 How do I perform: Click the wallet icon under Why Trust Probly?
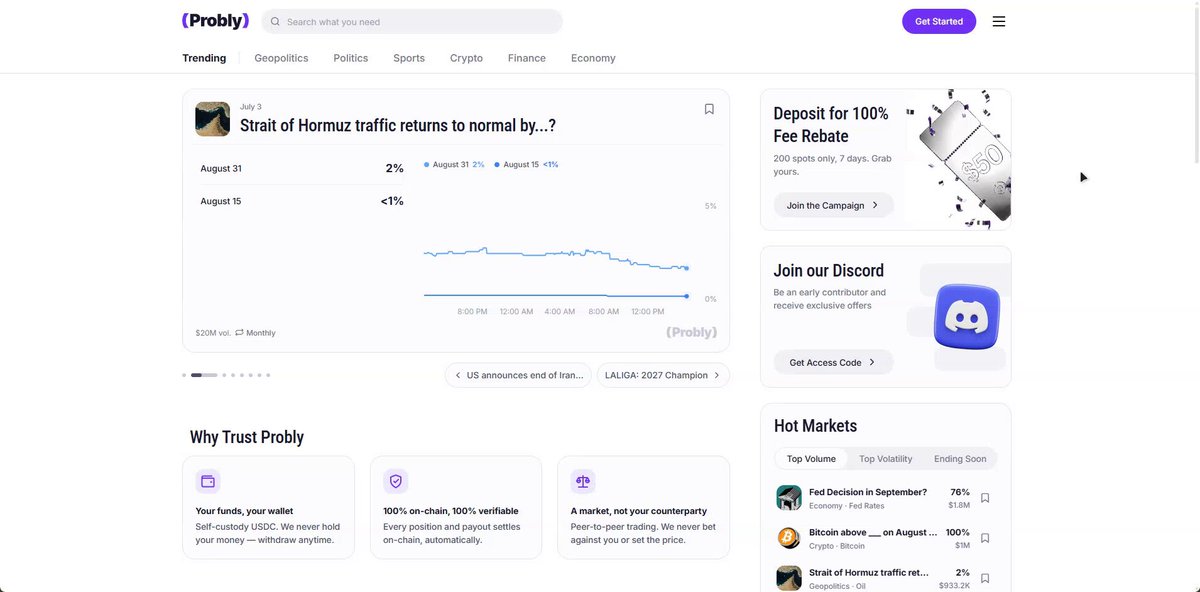208,481
